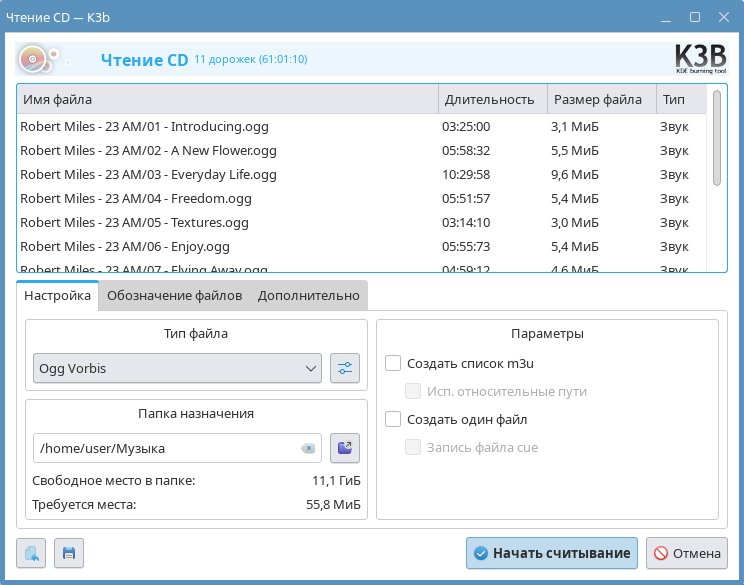Open encoder settings next to Ogg Vorbis

(345, 369)
